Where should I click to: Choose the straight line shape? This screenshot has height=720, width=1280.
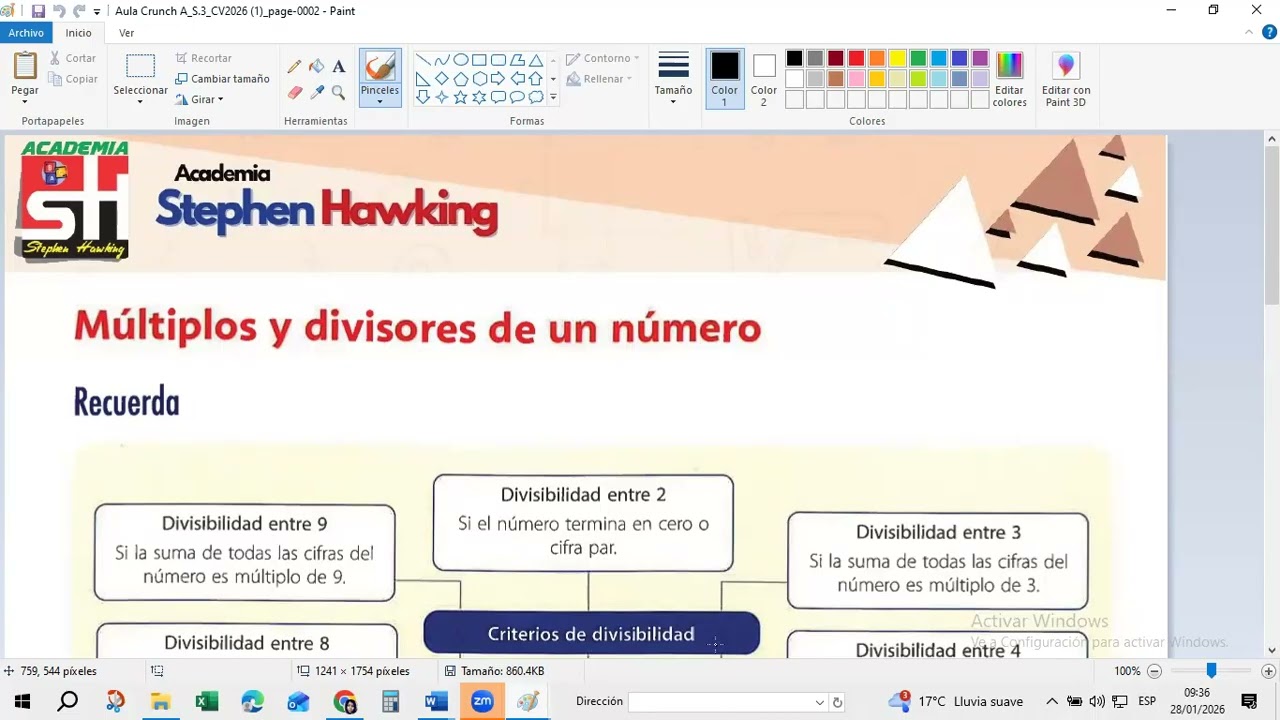point(423,60)
